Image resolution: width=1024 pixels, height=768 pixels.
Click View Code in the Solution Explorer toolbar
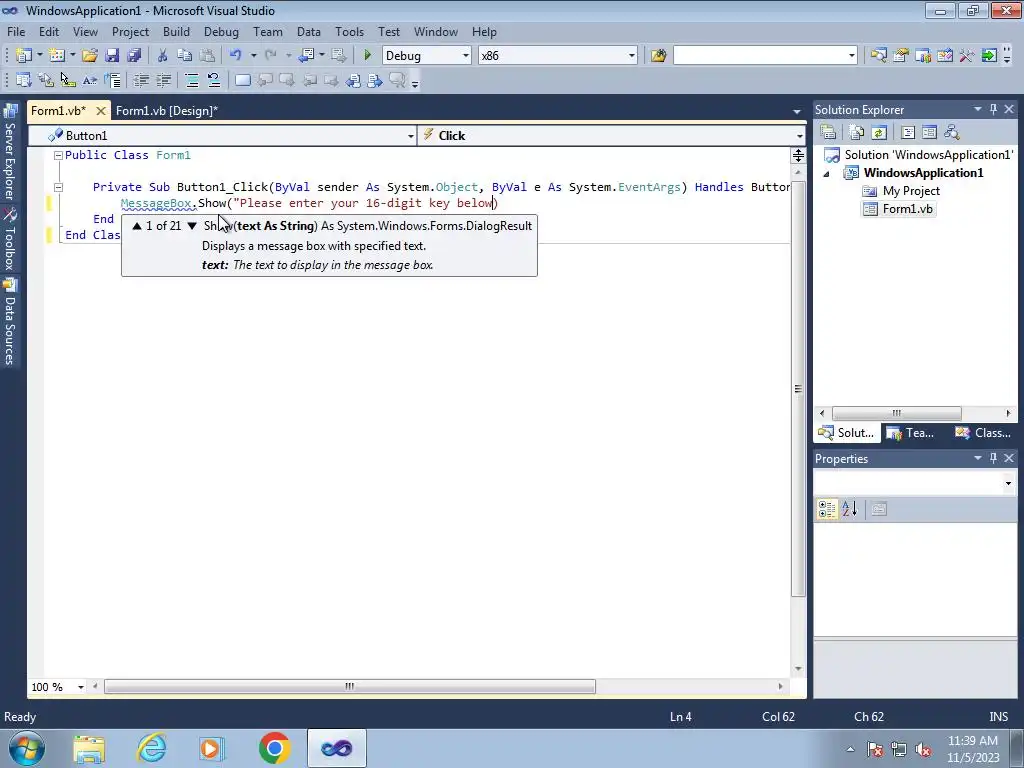pos(908,133)
